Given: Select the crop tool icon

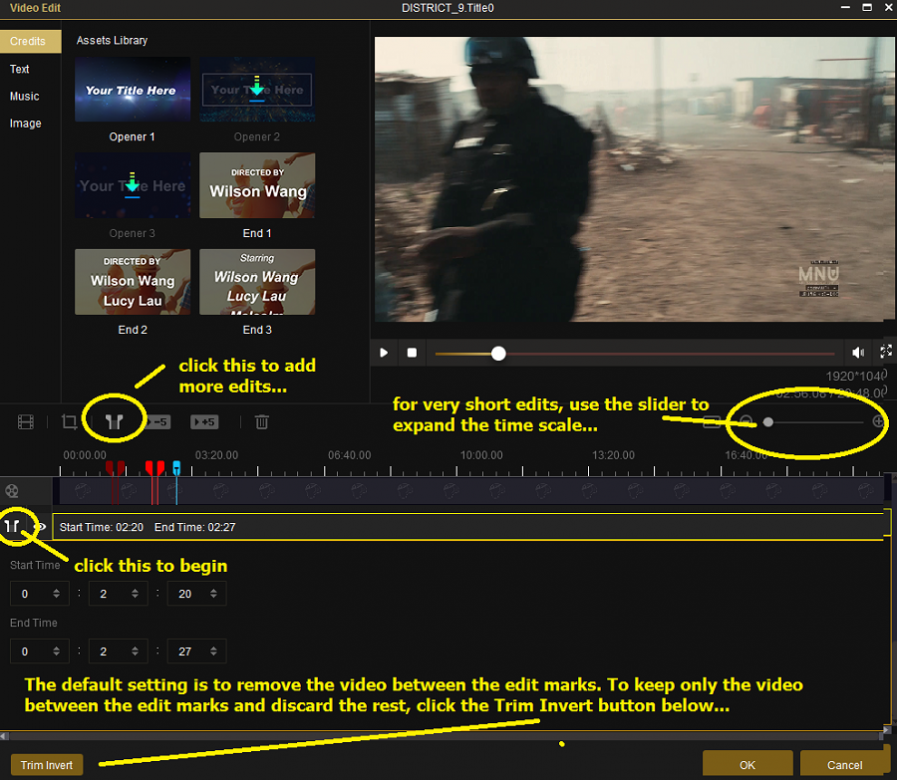Looking at the screenshot, I should pyautogui.click(x=69, y=422).
